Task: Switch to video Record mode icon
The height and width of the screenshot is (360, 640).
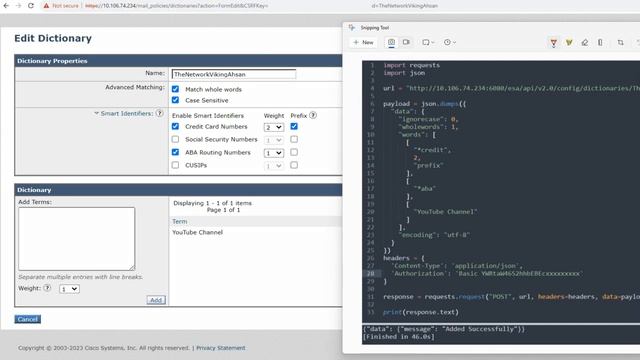Action: [406, 42]
